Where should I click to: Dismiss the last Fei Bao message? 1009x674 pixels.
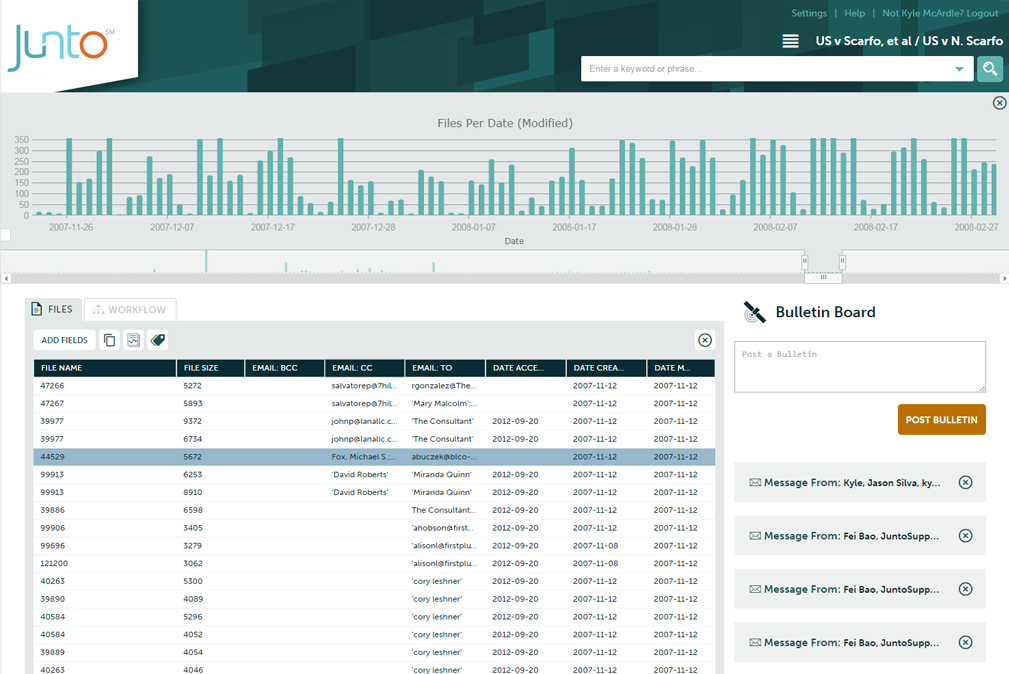965,643
